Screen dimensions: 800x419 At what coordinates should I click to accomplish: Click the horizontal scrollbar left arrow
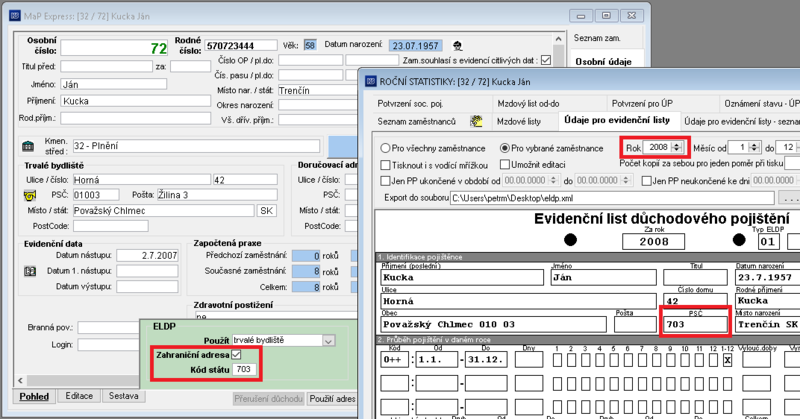click(20, 380)
